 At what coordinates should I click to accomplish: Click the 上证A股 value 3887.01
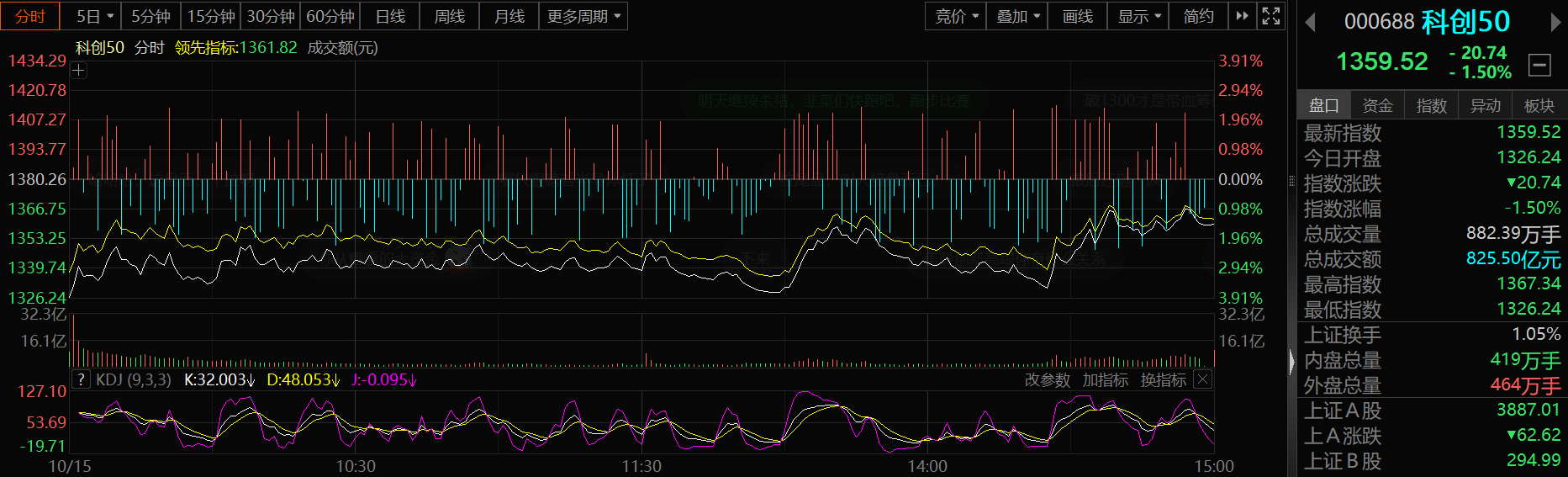(x=1528, y=410)
